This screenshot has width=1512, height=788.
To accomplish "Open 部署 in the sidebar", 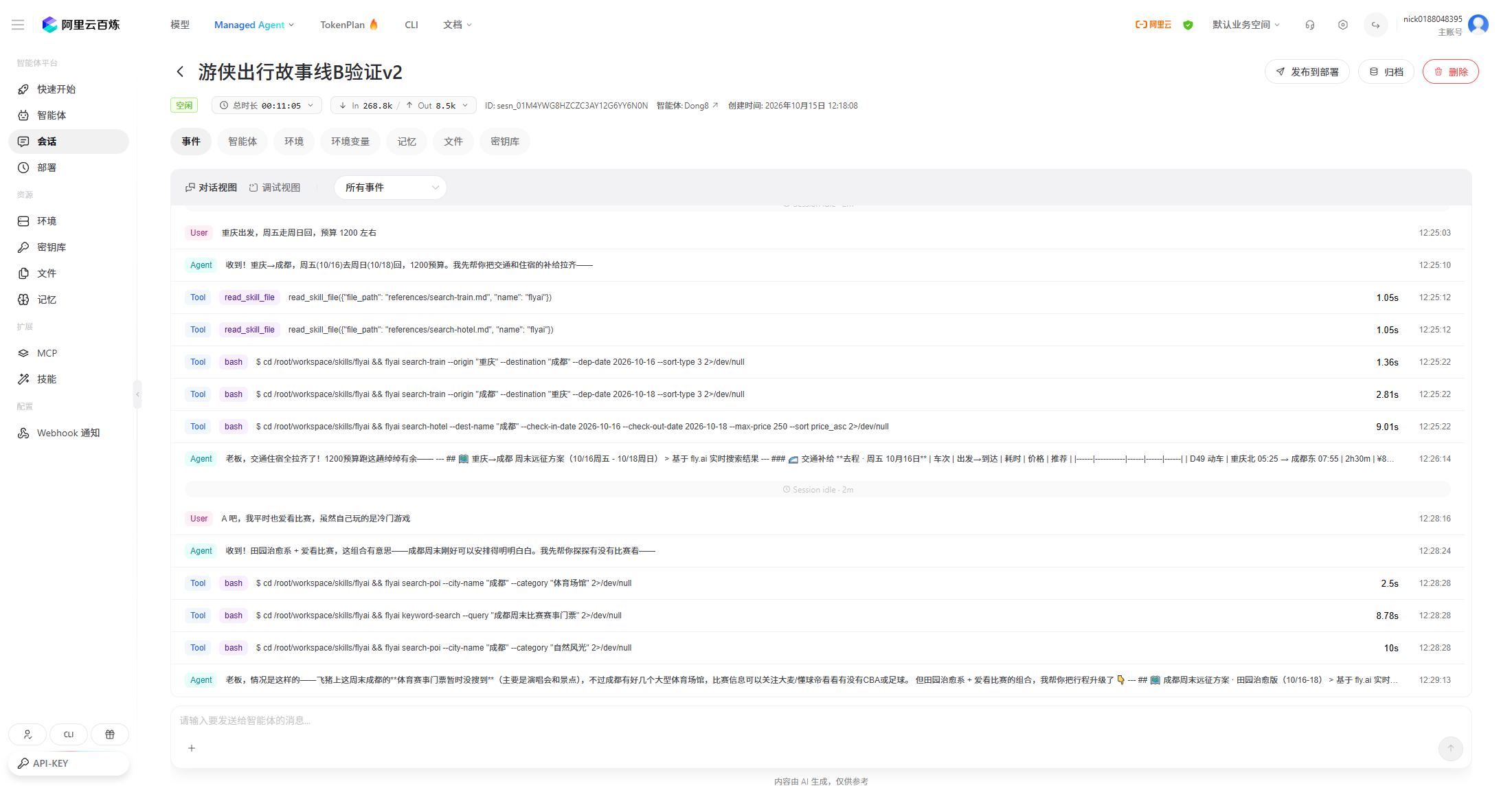I will 69,168.
